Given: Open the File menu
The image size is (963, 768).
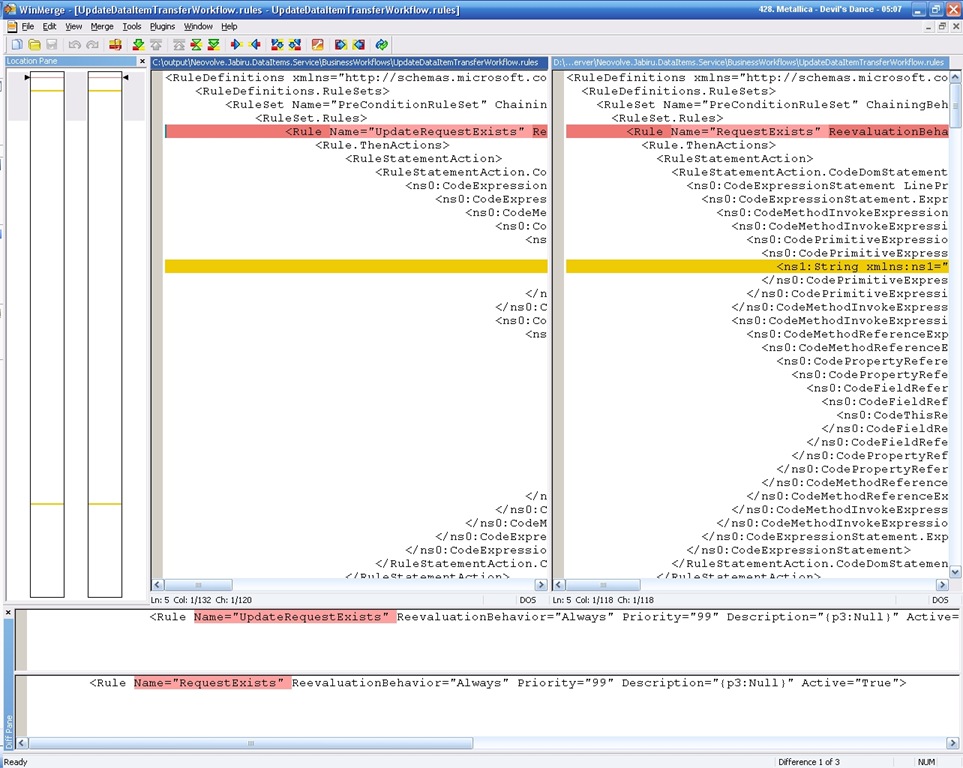Looking at the screenshot, I should coord(28,26).
